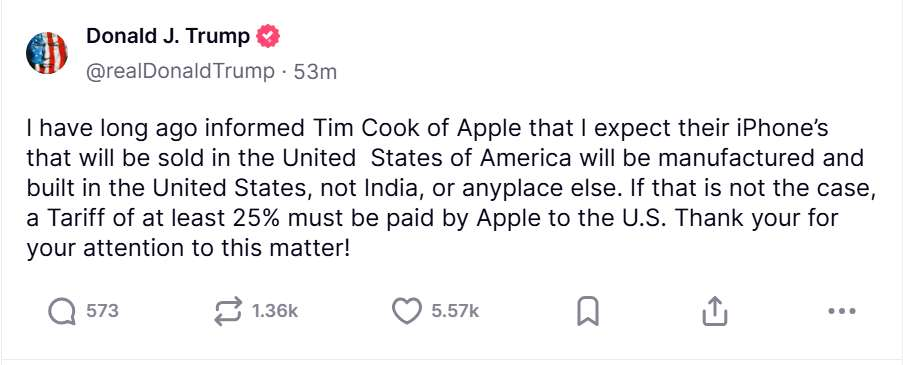The width and height of the screenshot is (903, 365).
Task: View the 1.36k ReTruths count
Action: click(x=275, y=311)
